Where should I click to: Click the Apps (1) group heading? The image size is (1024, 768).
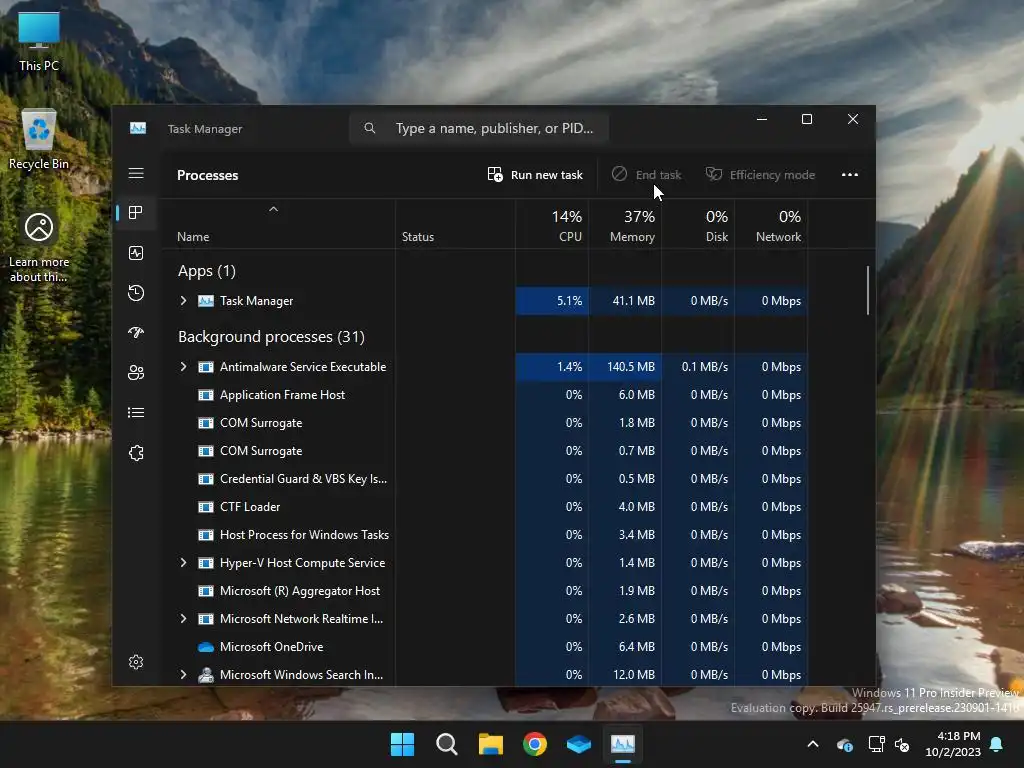pos(206,270)
